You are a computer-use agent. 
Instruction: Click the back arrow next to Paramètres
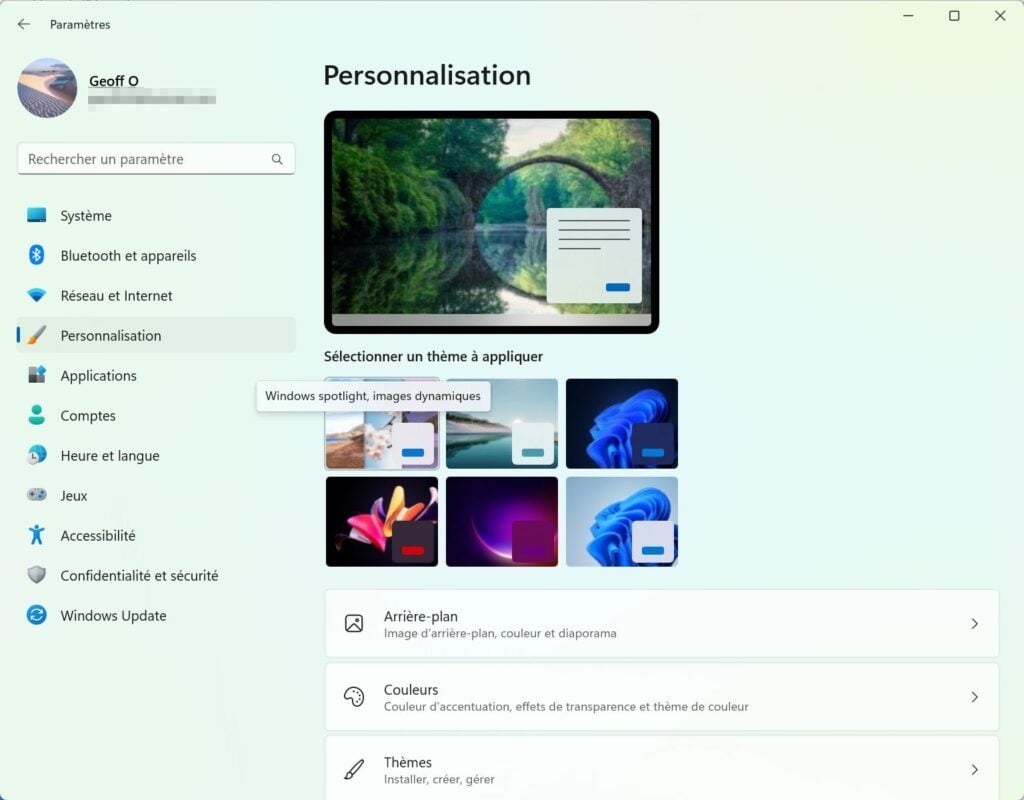pyautogui.click(x=24, y=24)
